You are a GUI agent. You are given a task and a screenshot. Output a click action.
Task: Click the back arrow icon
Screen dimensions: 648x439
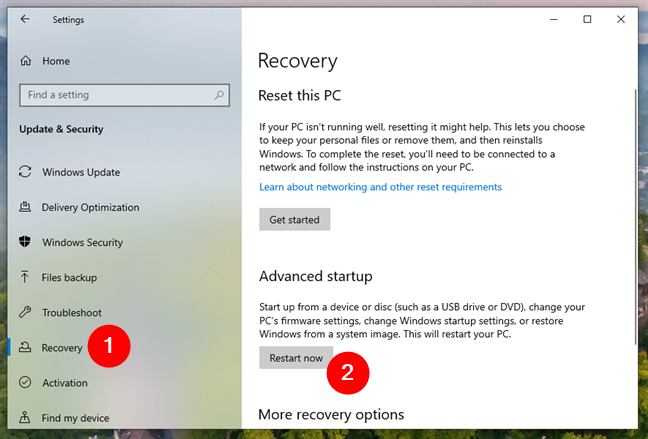pos(25,19)
